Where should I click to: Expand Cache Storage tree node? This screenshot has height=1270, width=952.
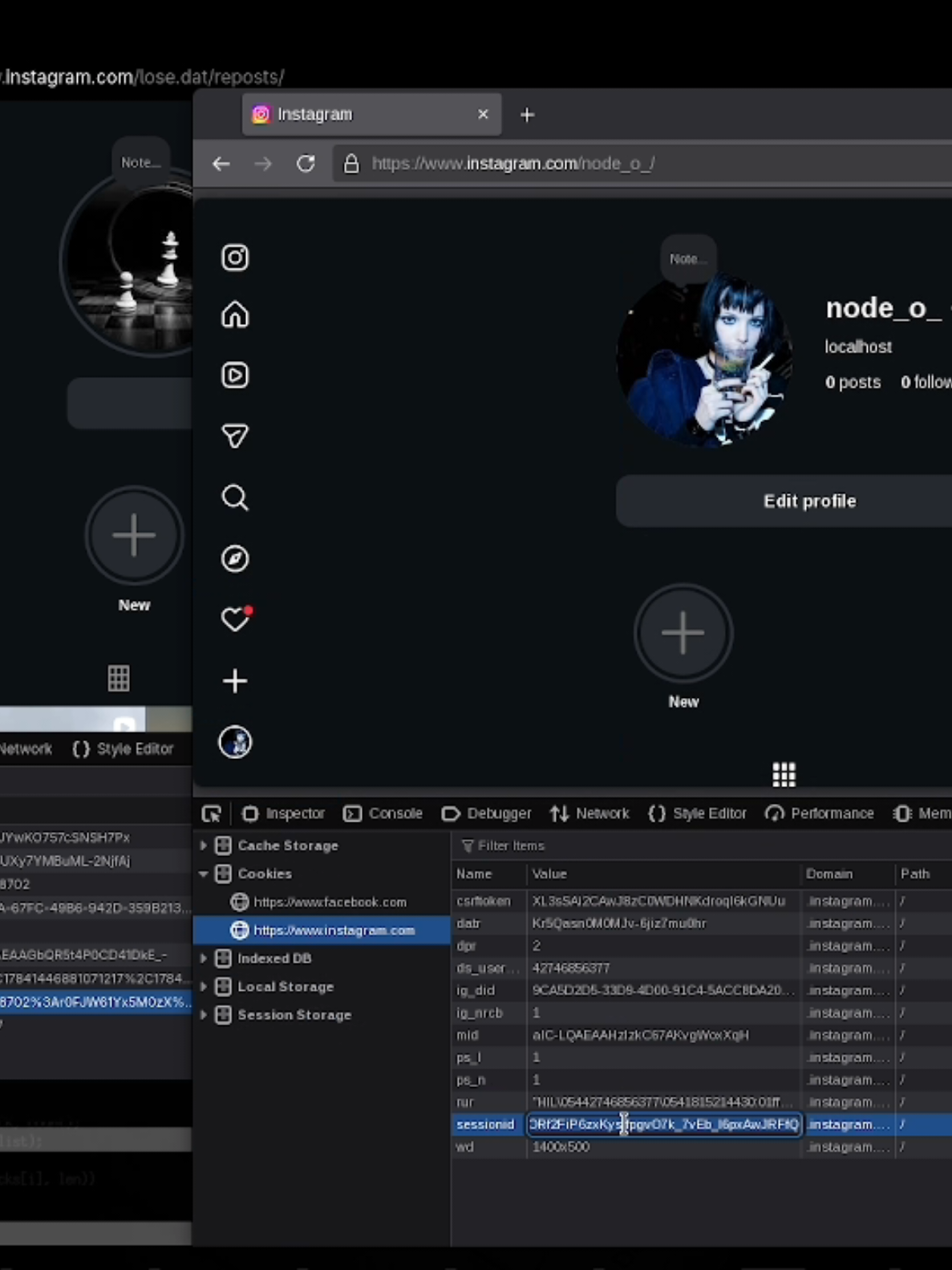(x=204, y=846)
